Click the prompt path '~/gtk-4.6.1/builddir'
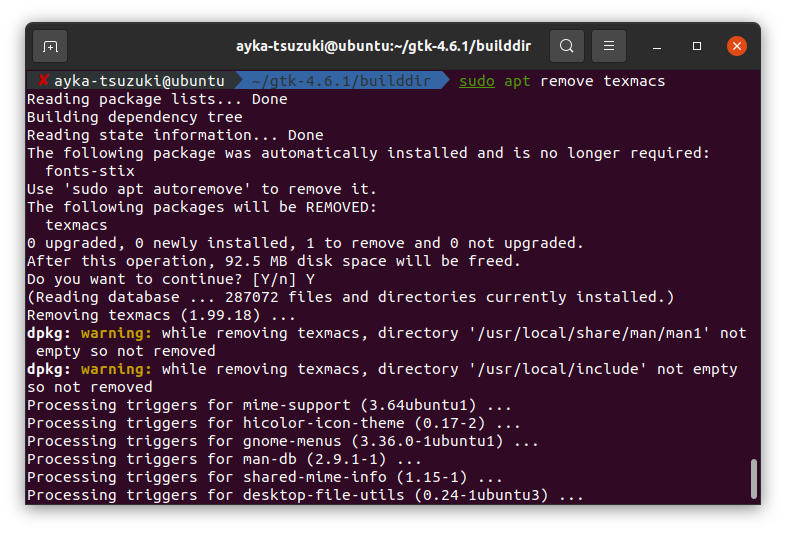This screenshot has width=786, height=533. [341, 81]
